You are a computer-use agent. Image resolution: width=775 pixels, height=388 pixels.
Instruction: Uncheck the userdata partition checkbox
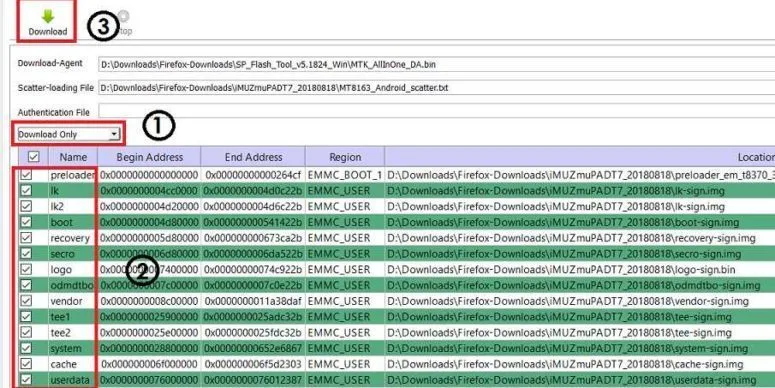pos(26,380)
